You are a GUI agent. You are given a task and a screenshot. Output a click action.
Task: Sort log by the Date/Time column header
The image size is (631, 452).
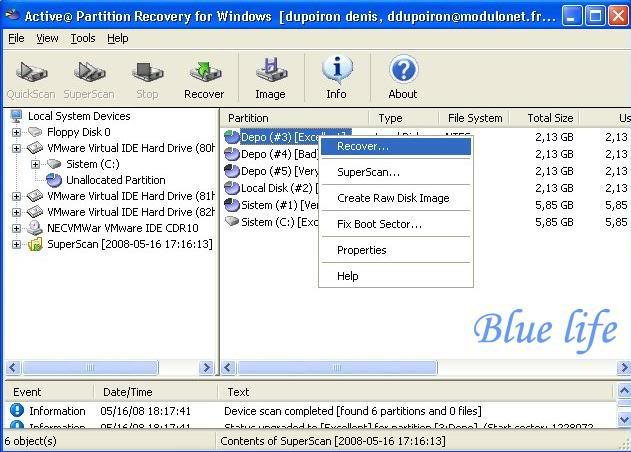tap(156, 392)
